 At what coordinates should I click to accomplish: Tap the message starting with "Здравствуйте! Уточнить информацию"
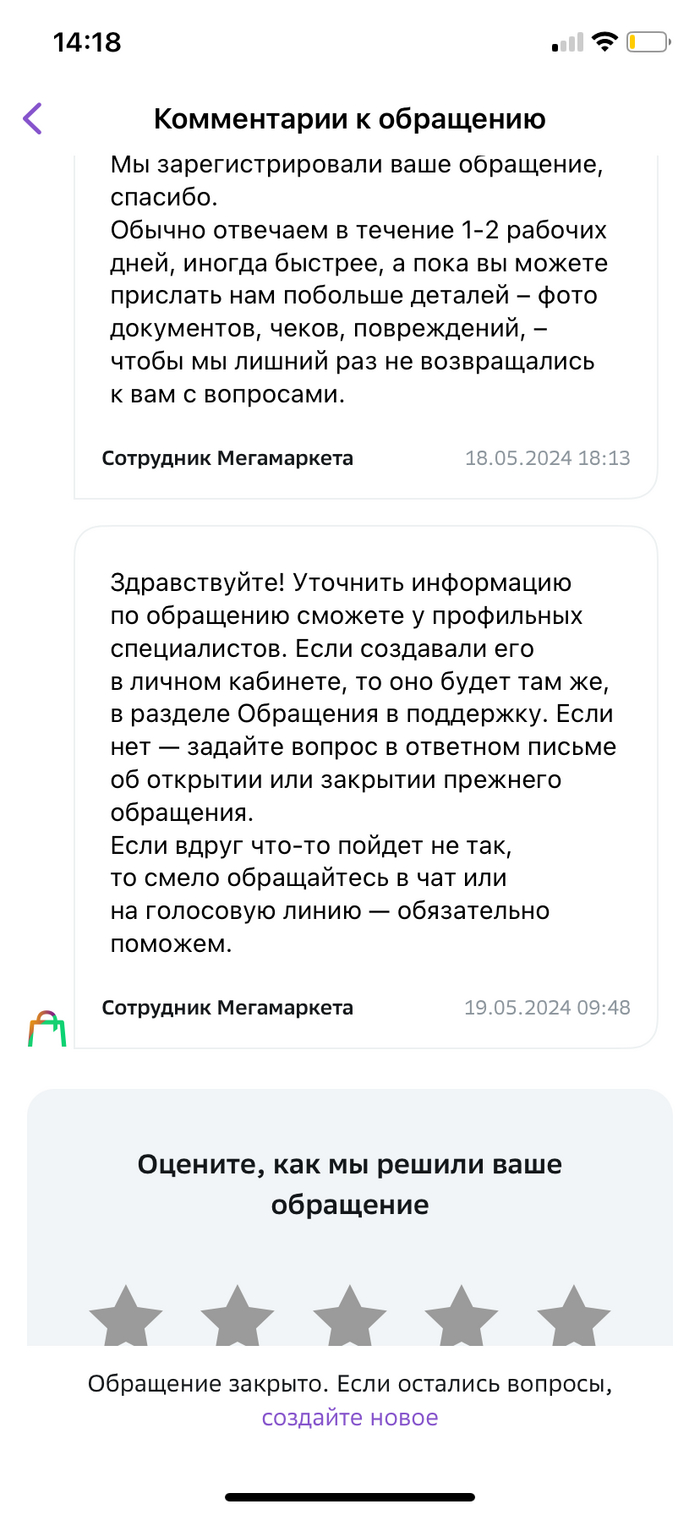click(x=363, y=762)
